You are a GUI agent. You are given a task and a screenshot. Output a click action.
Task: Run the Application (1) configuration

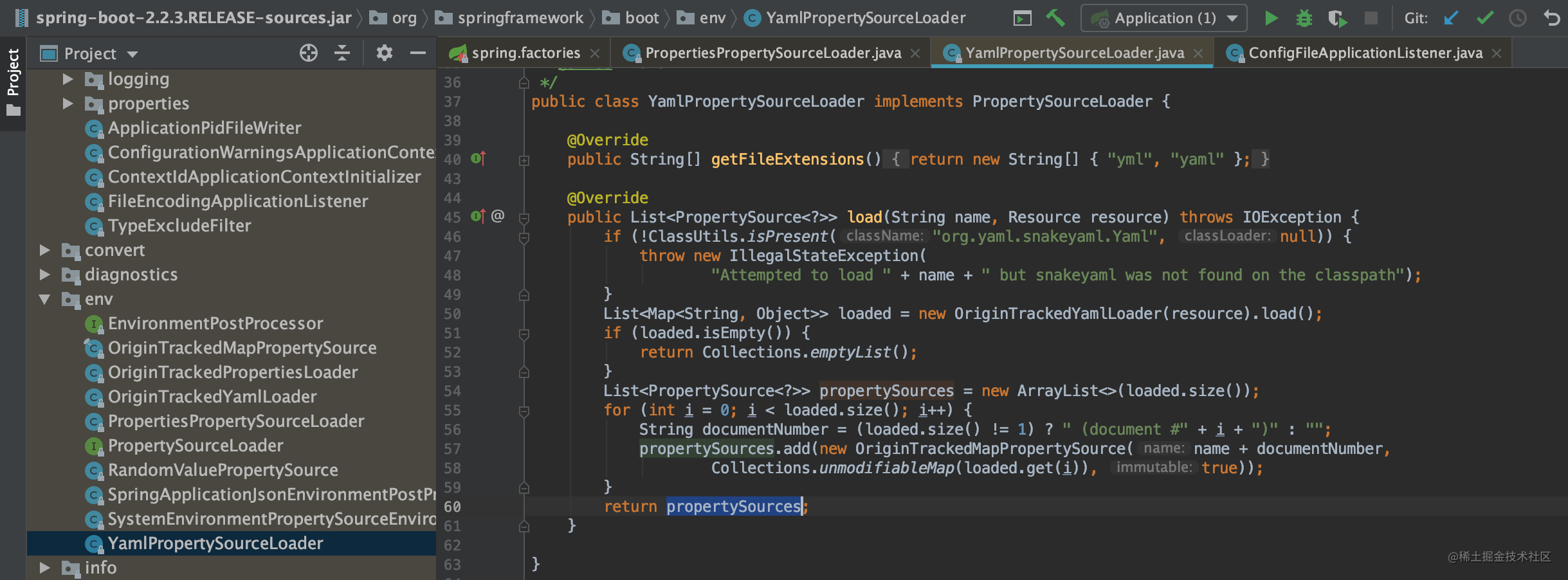coord(1271,18)
